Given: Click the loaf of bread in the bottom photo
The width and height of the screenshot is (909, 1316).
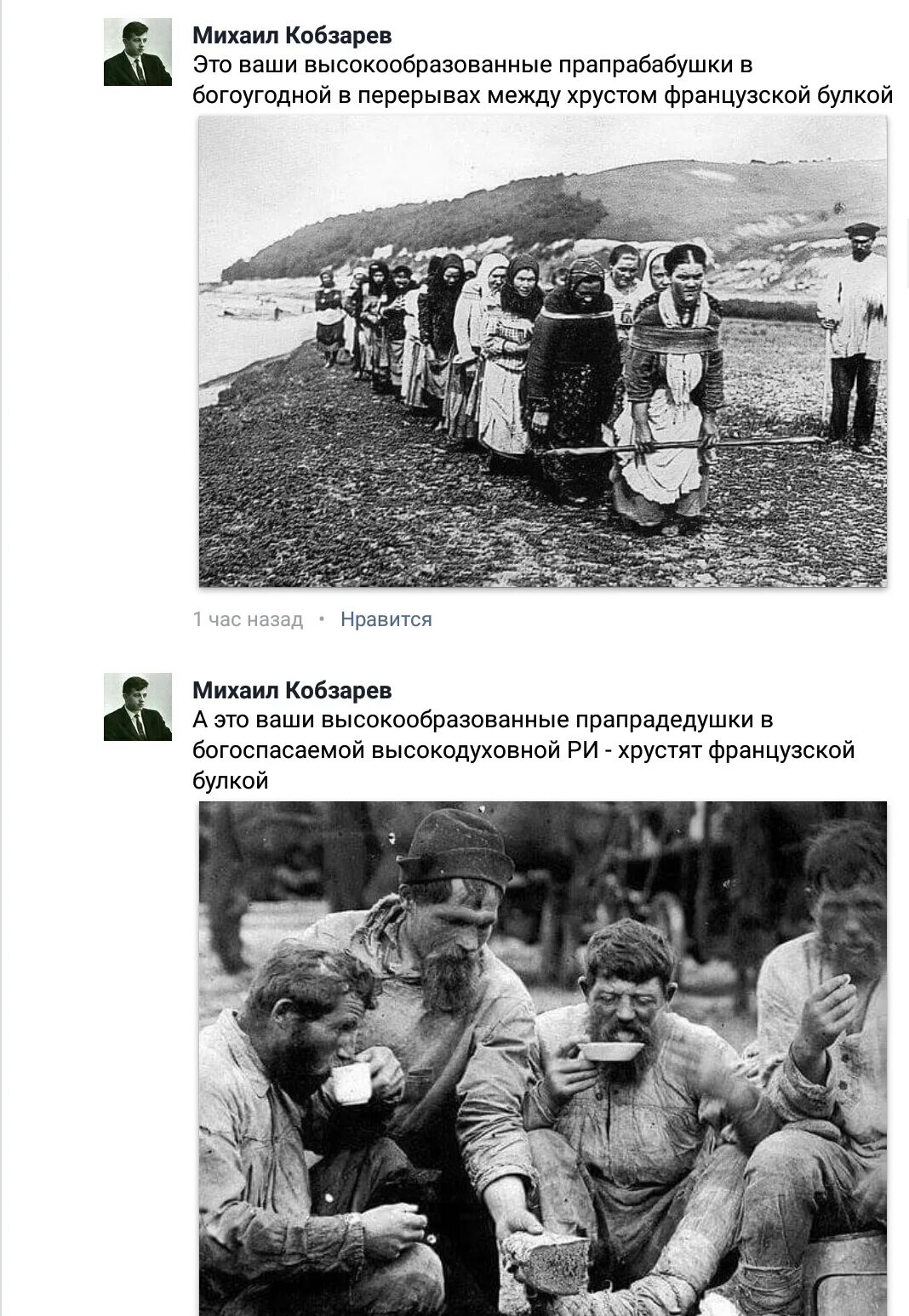Looking at the screenshot, I should (545, 1262).
